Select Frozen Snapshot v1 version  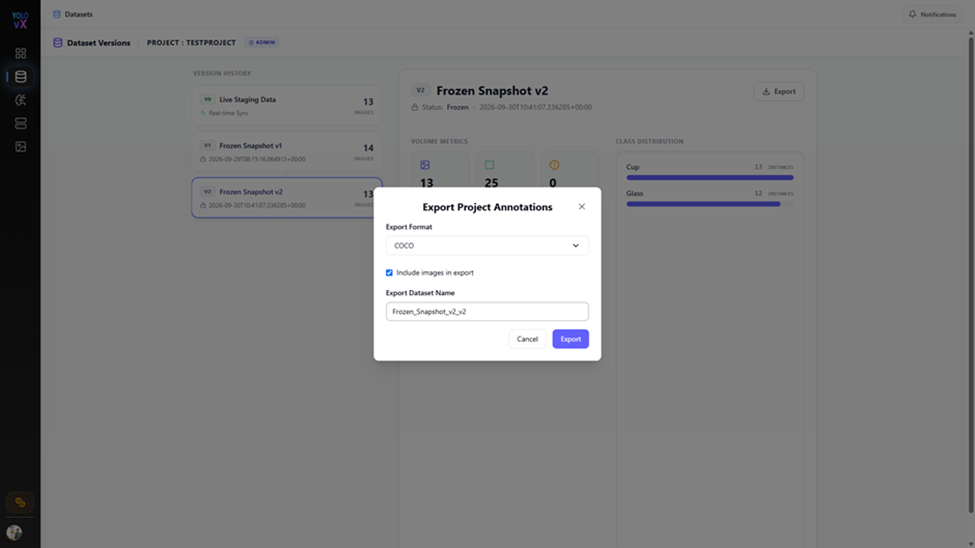(287, 151)
